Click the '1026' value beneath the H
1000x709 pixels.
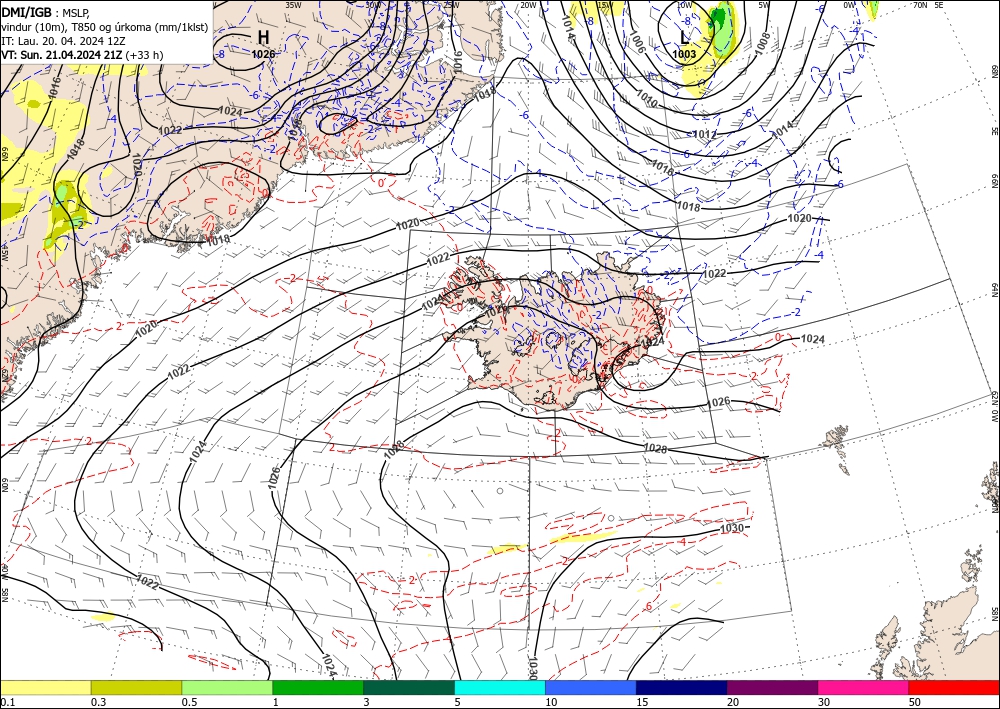click(263, 54)
